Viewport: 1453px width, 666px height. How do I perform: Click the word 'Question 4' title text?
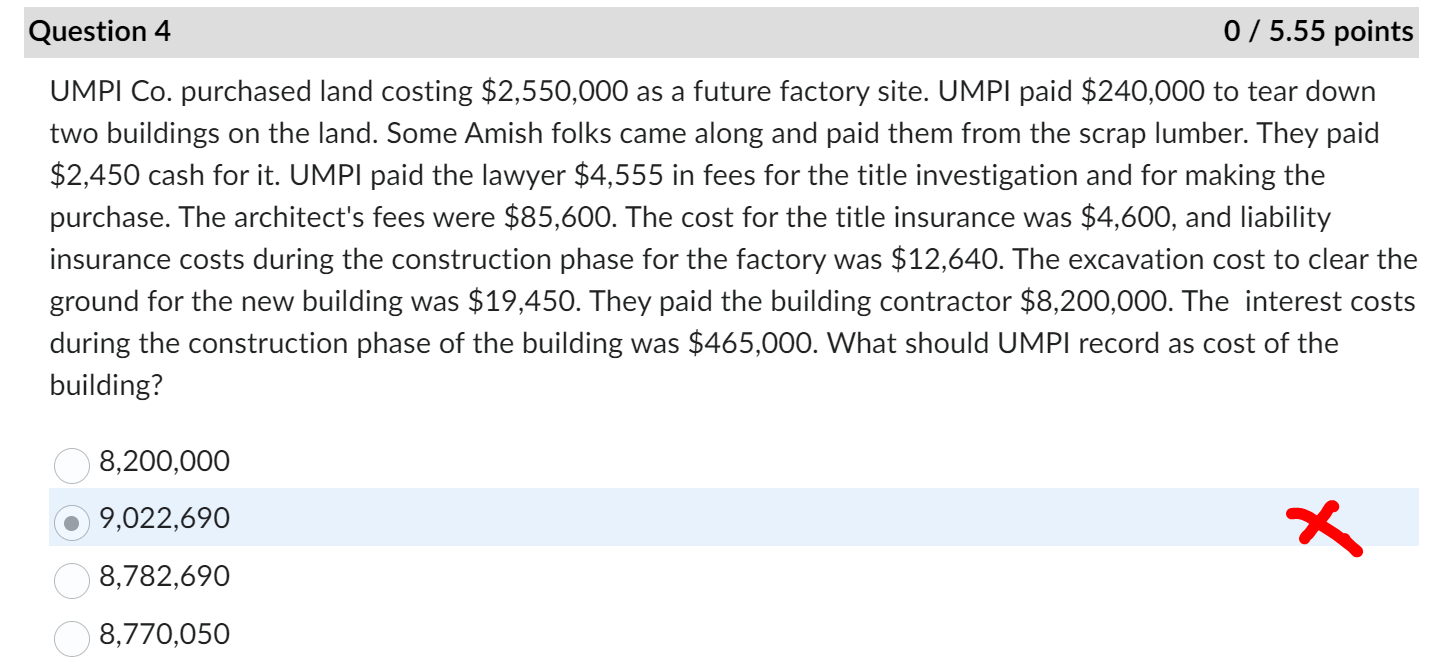(100, 31)
